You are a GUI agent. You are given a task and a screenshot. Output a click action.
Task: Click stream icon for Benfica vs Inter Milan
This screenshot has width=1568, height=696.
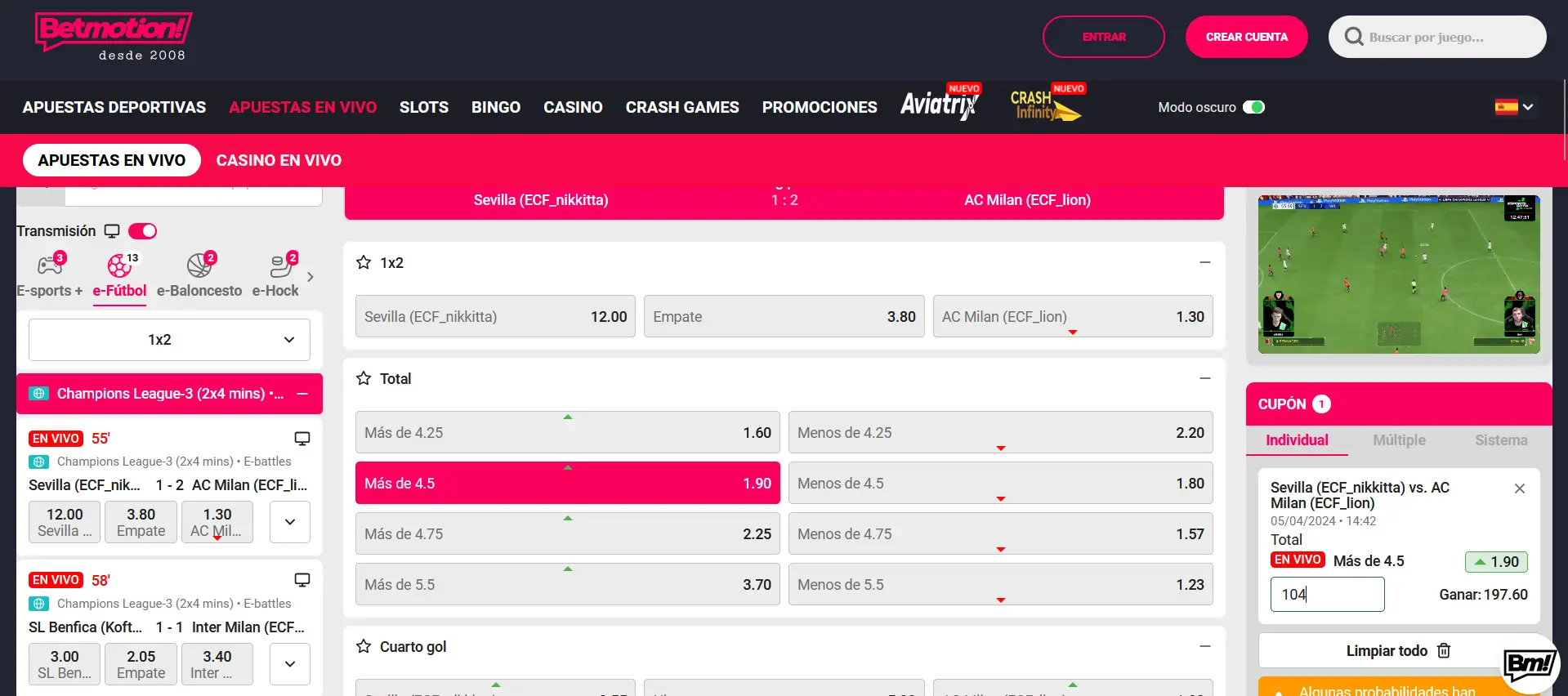pyautogui.click(x=302, y=580)
